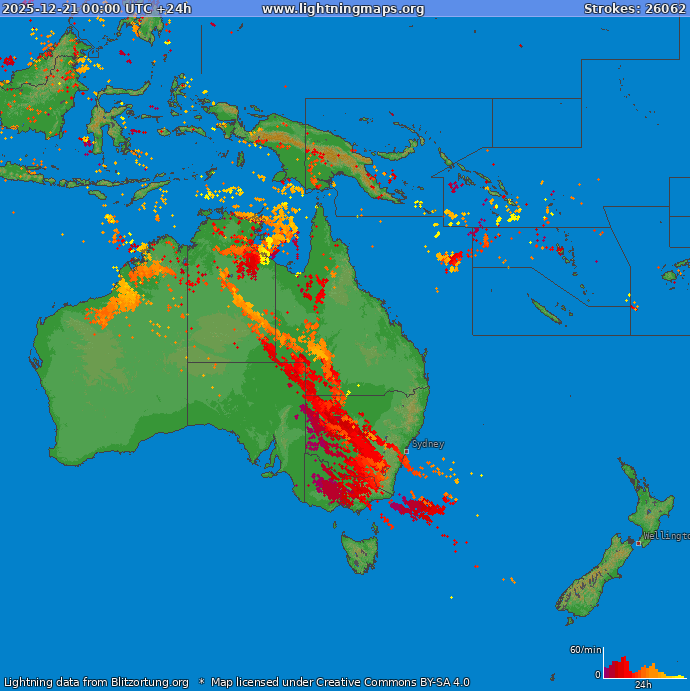Image resolution: width=690 pixels, height=691 pixels.
Task: Click the 60/min scale label
Action: click(585, 650)
